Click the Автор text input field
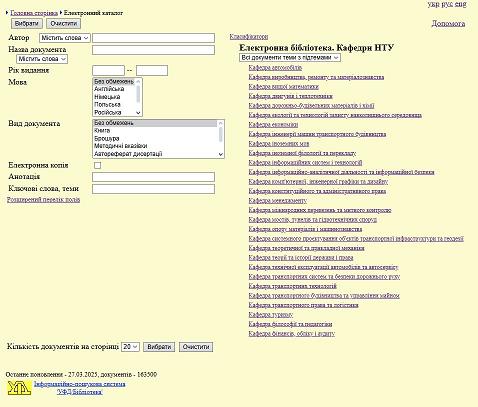The image size is (478, 407). 153,38
